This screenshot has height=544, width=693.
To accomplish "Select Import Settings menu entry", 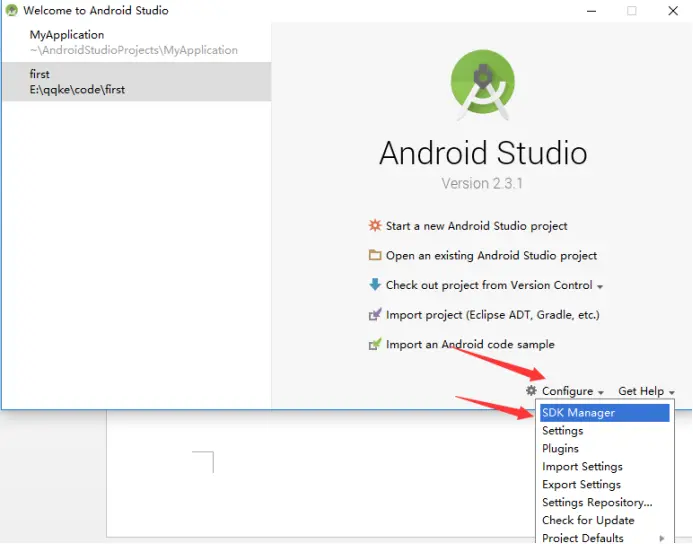I will [604, 467].
